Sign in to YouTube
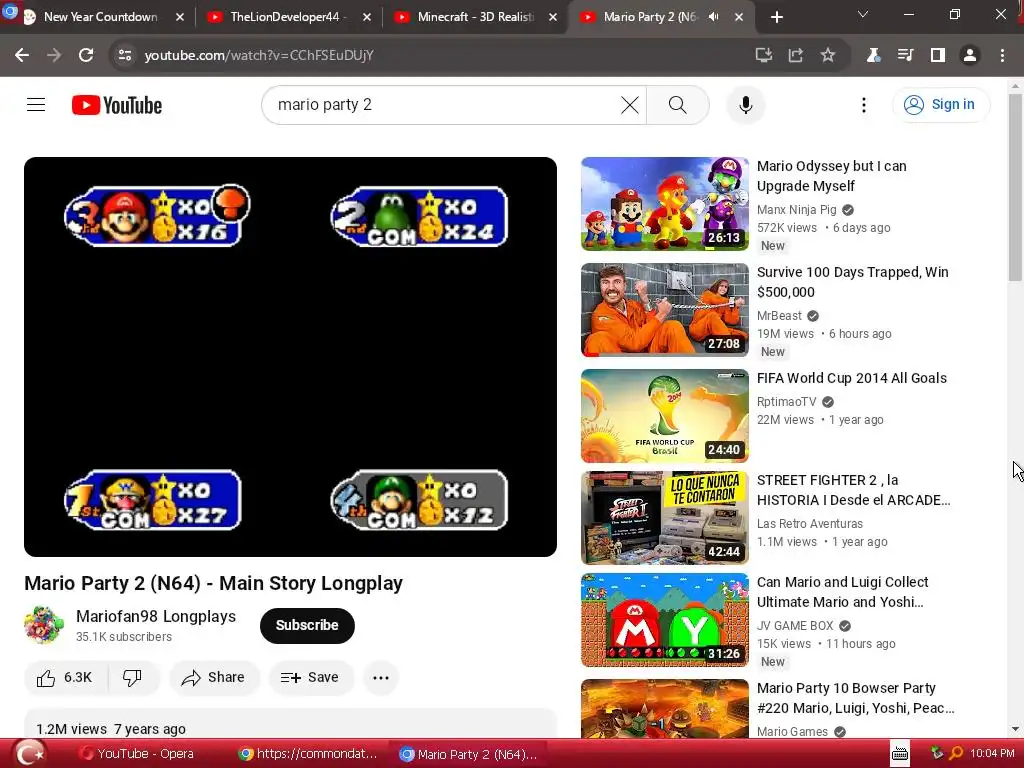The image size is (1024, 768). coord(940,104)
